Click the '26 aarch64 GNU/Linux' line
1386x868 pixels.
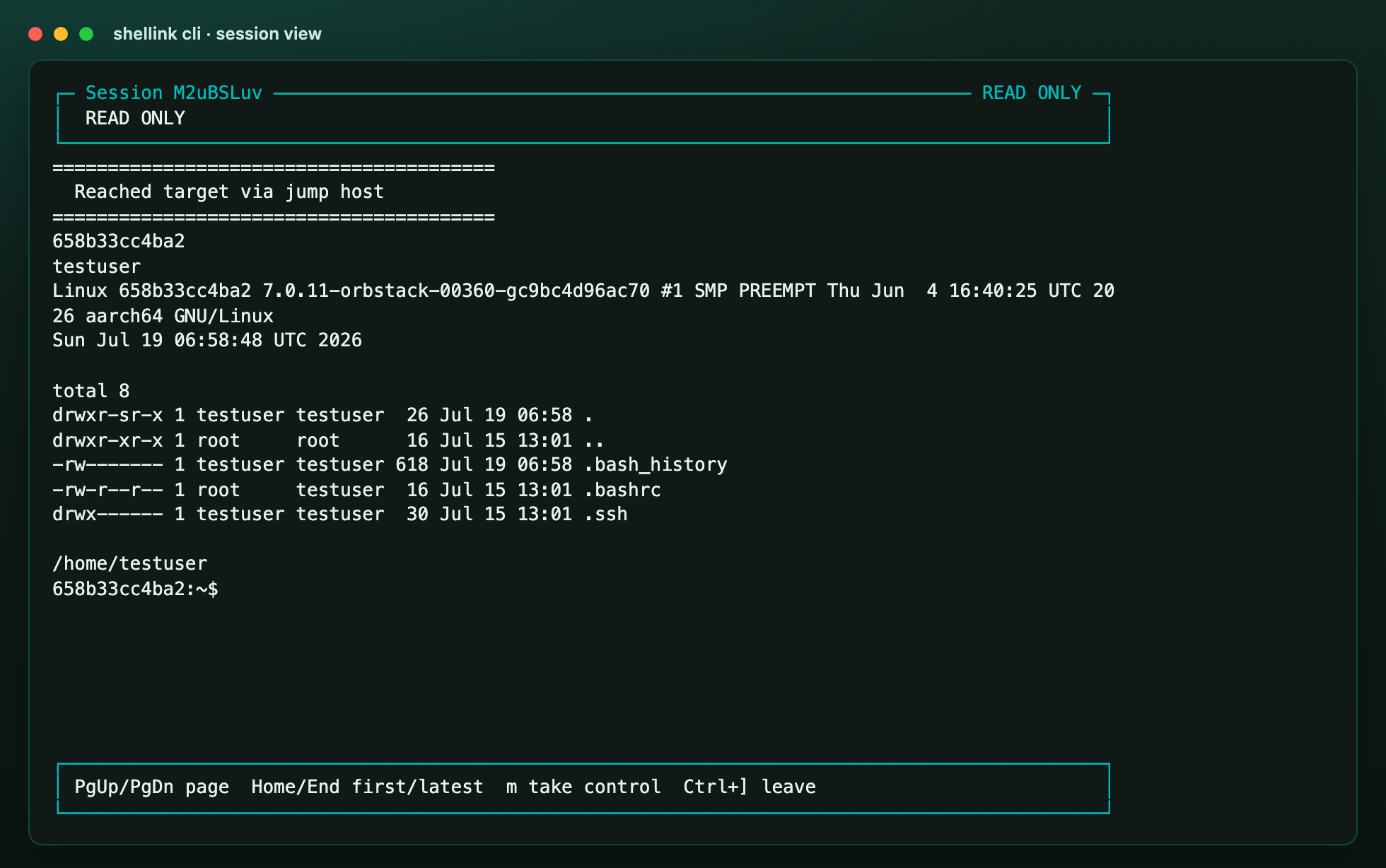(163, 316)
